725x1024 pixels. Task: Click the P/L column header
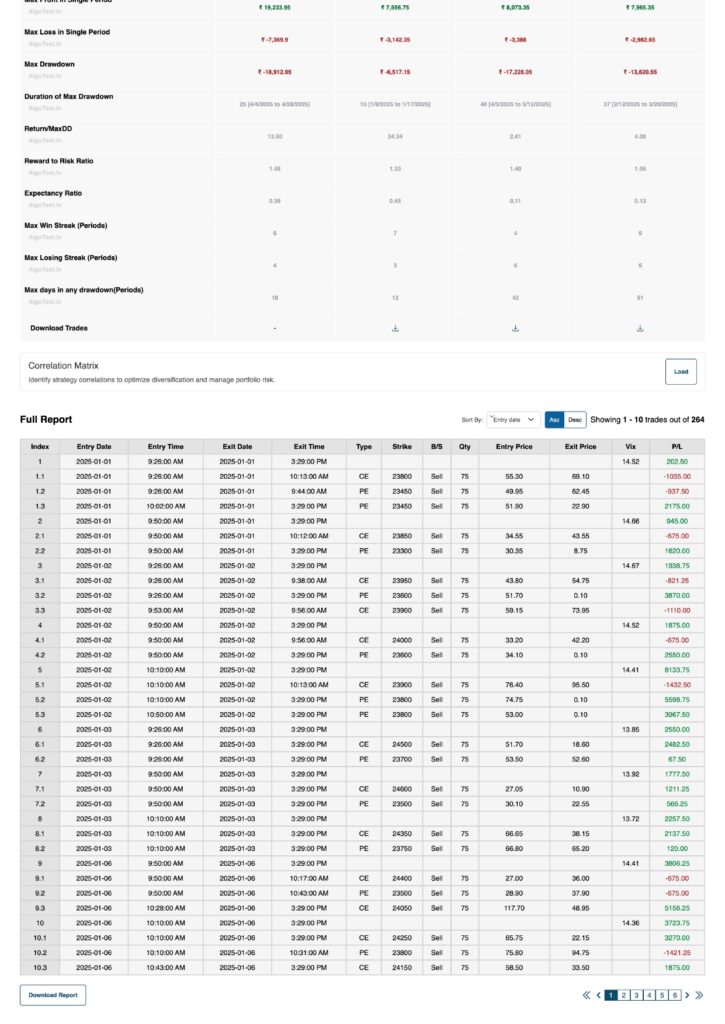[677, 447]
